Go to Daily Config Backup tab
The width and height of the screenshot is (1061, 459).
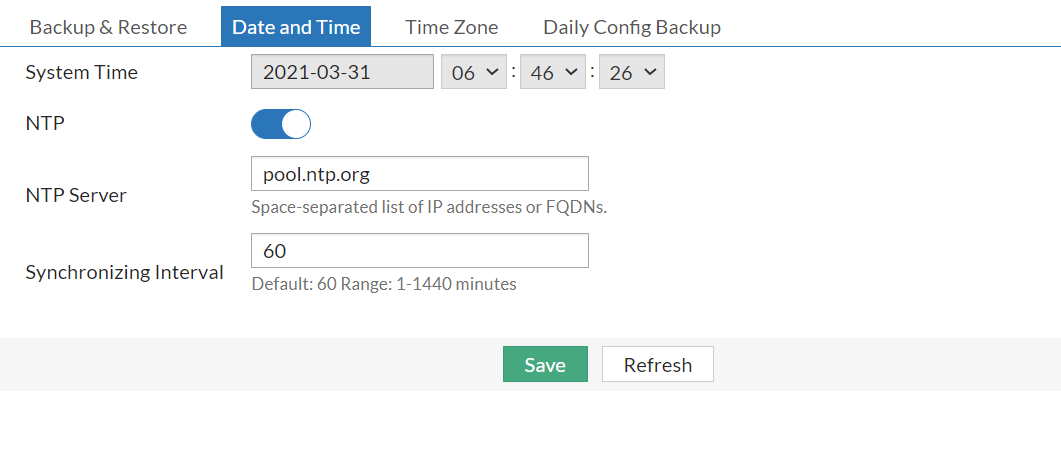[632, 27]
